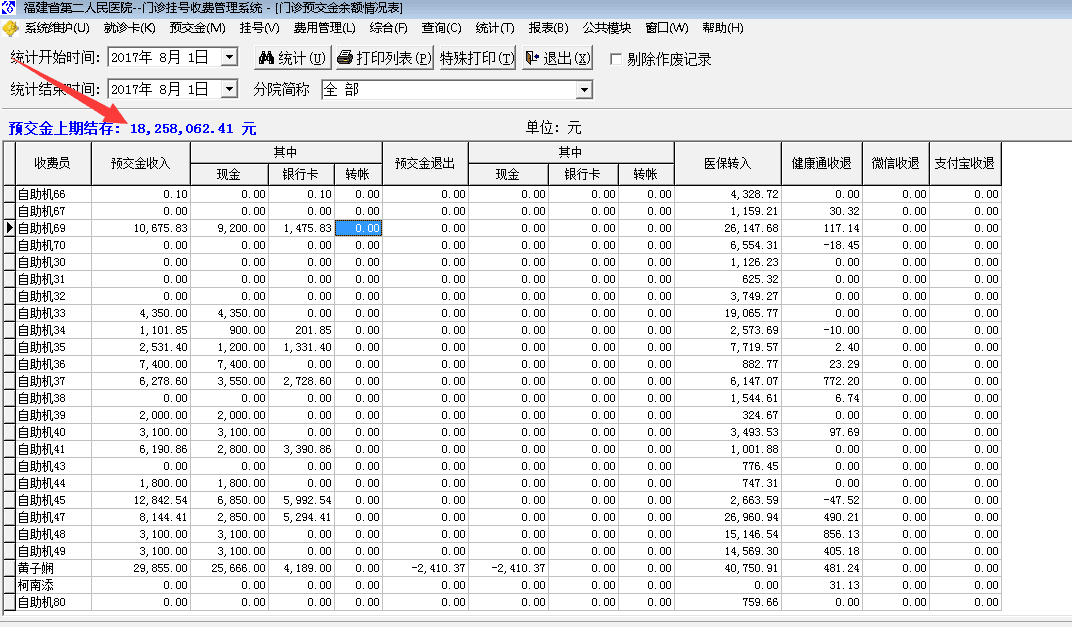Click the value -2,410.37 under 预交金退出

tap(439, 568)
